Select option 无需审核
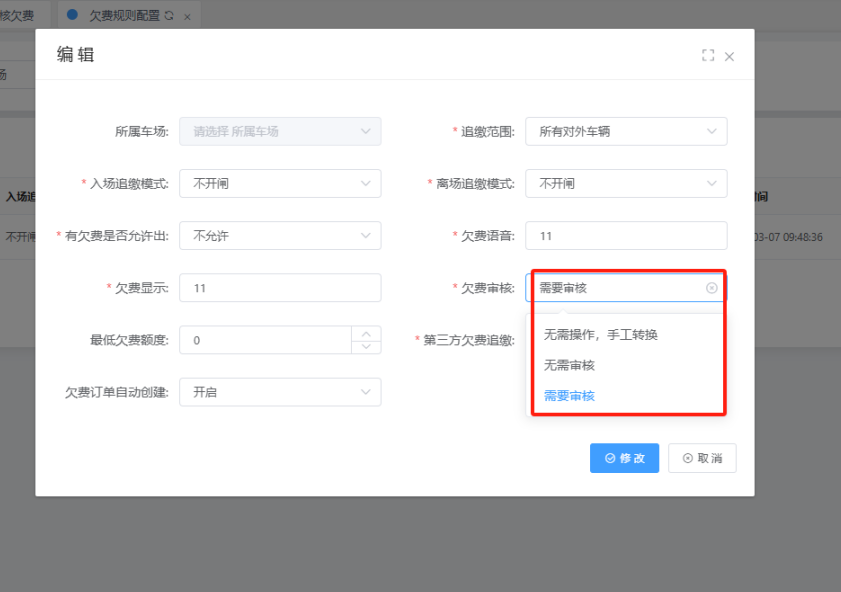The height and width of the screenshot is (592, 841). (626, 365)
